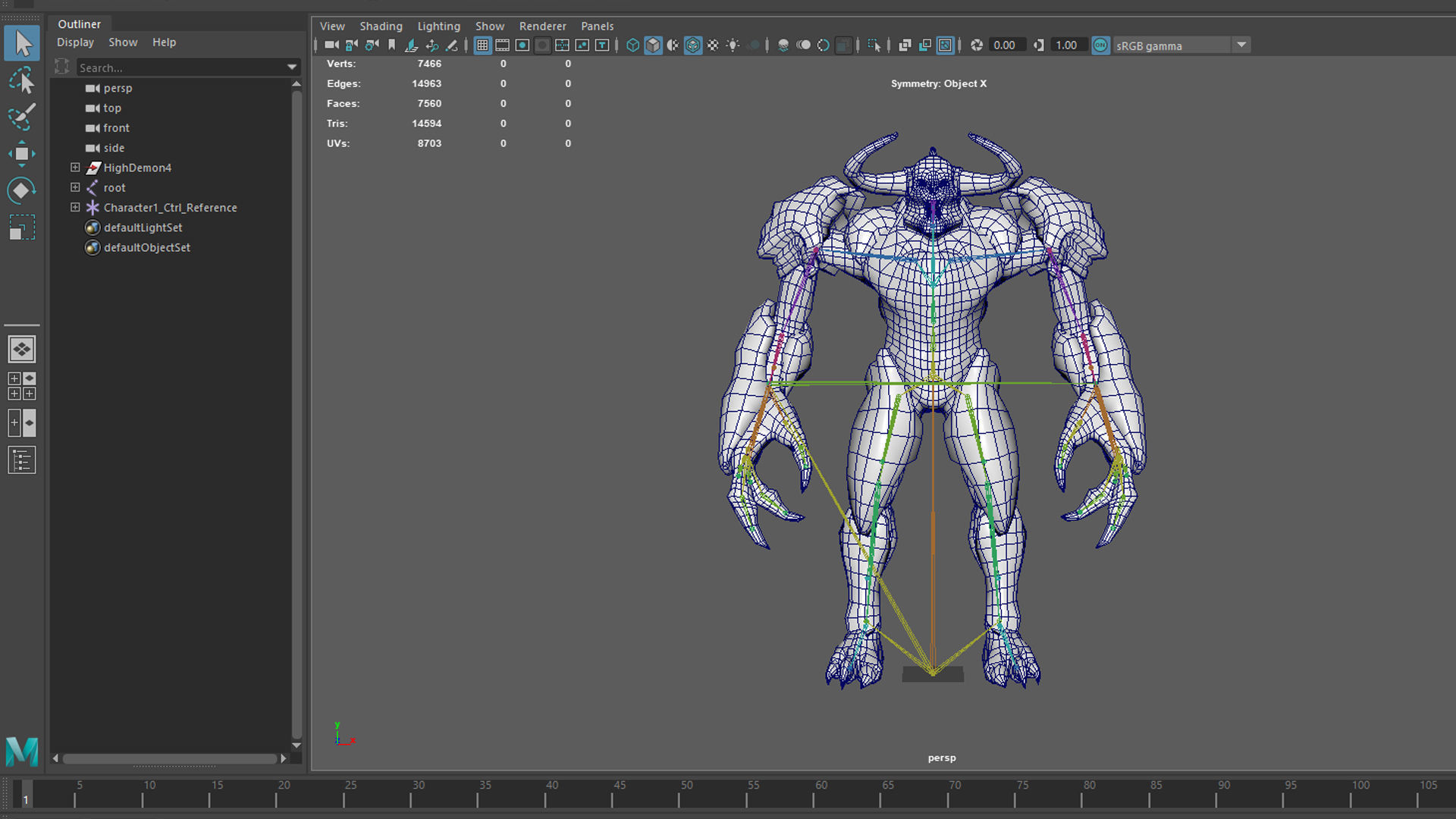The image size is (1456, 819).
Task: Click the Outliner search field
Action: (180, 67)
